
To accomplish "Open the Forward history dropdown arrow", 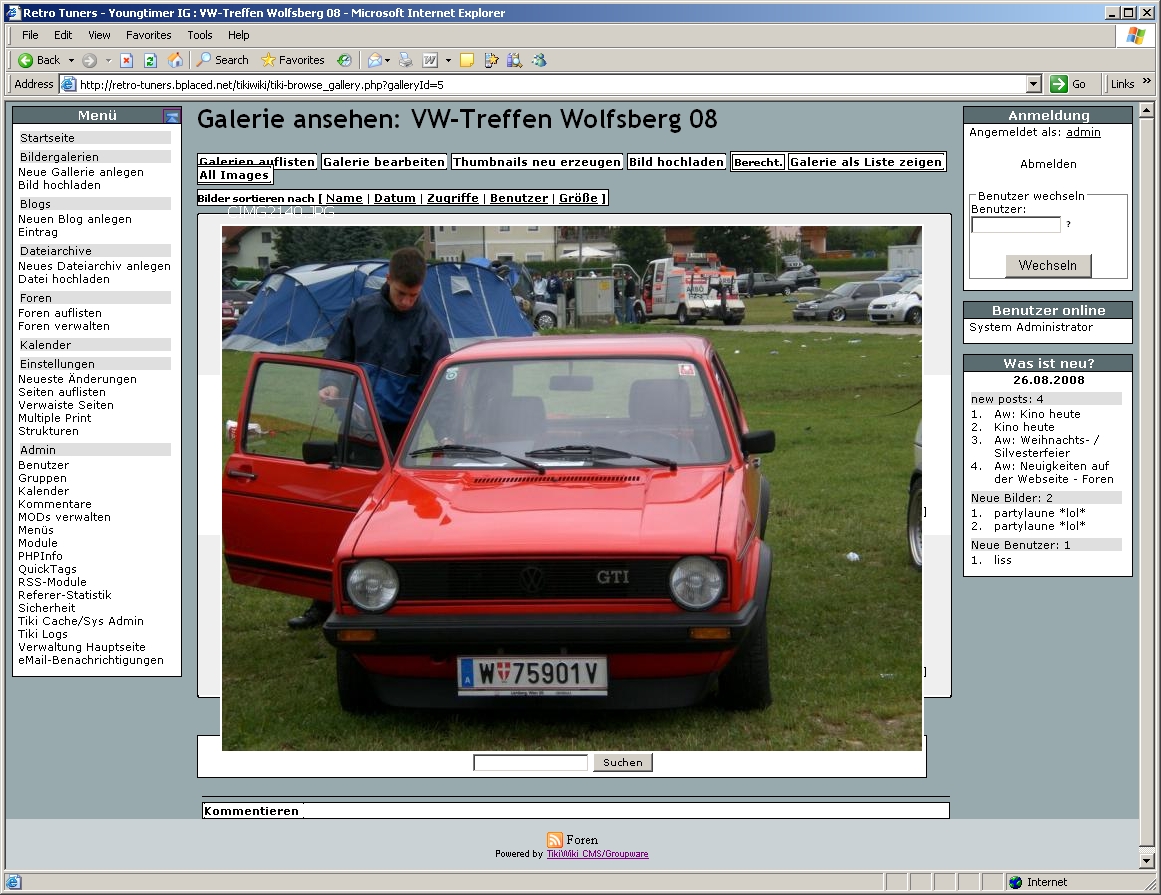I will (108, 60).
